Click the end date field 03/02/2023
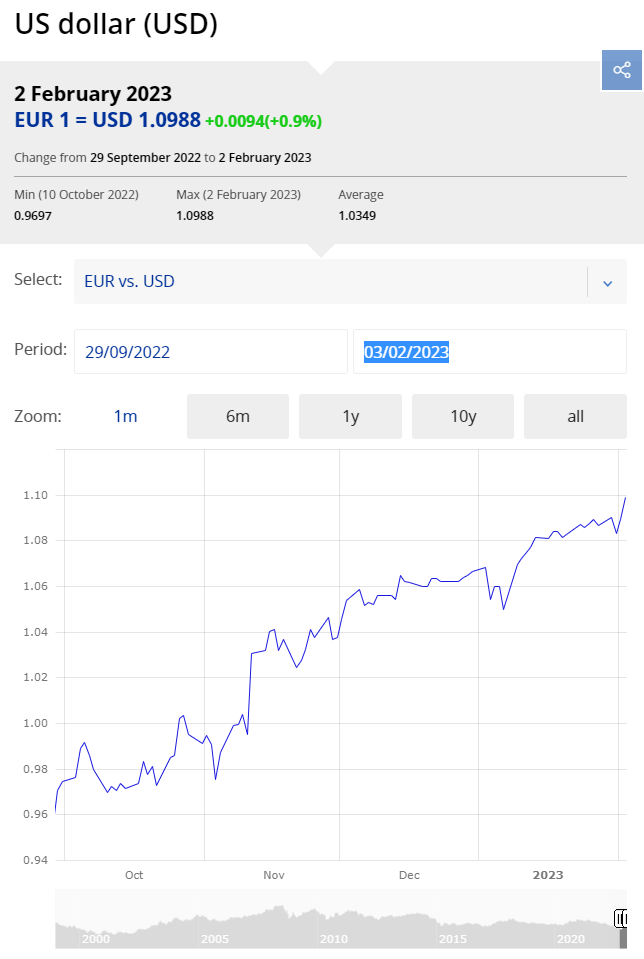 489,352
